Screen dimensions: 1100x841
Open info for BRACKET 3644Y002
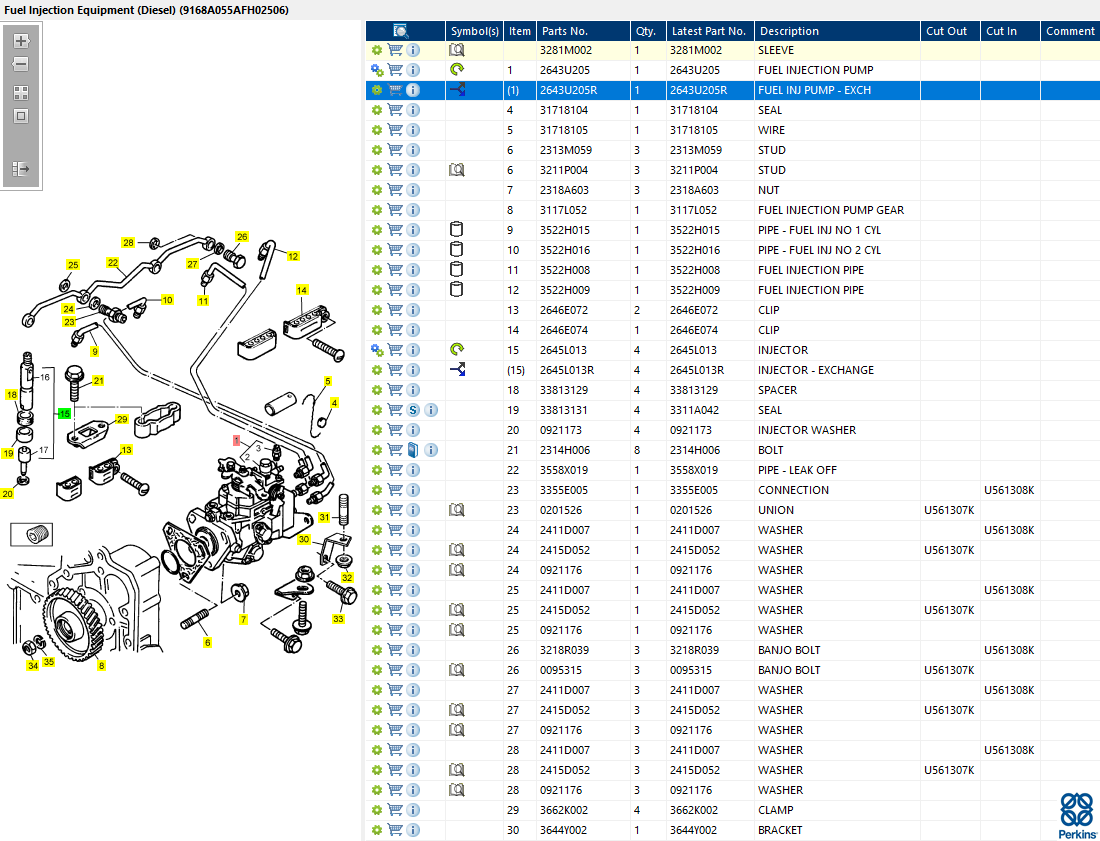coord(413,830)
